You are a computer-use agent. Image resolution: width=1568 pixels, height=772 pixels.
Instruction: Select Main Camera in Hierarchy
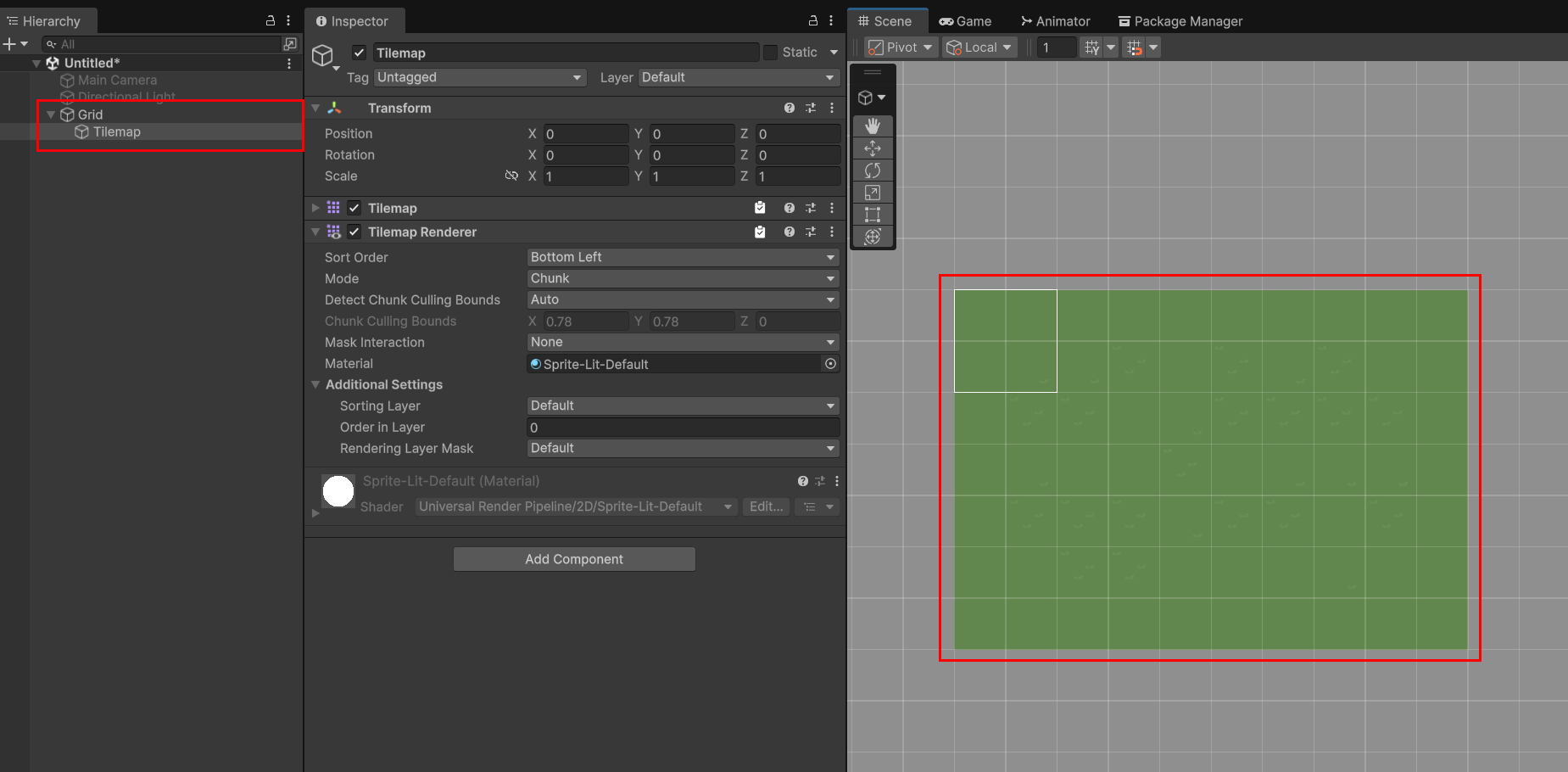(x=117, y=80)
